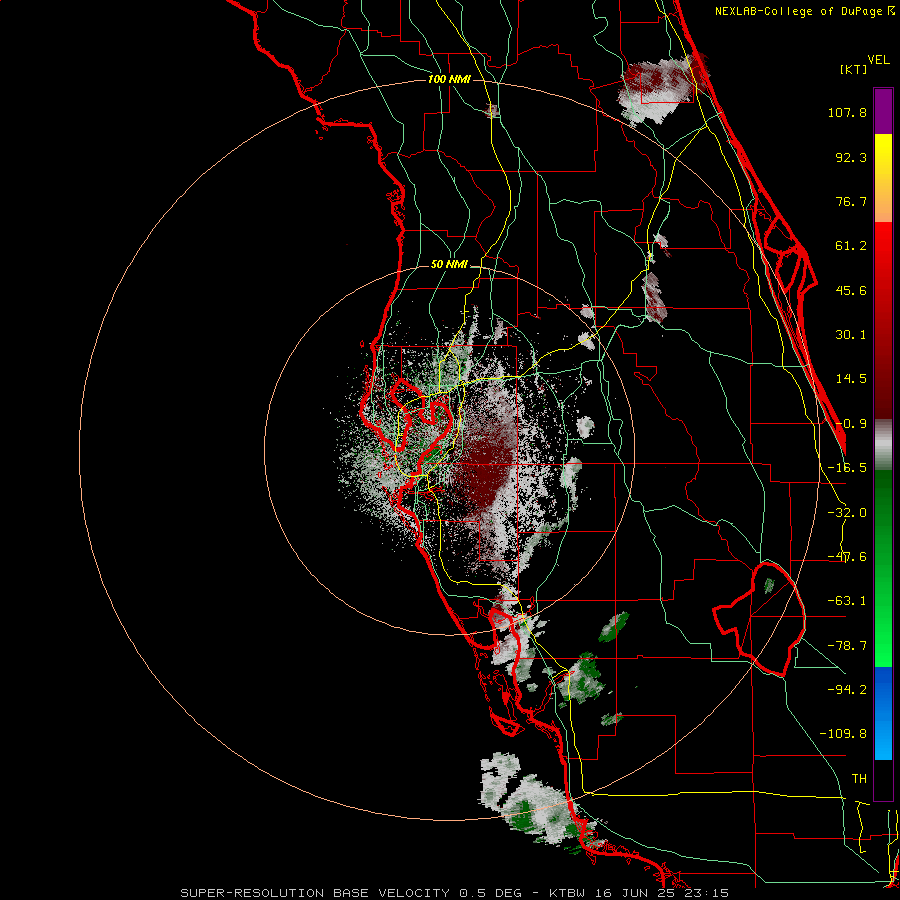
Task: Click the 61.2 velocity scale value
Action: [x=851, y=246]
